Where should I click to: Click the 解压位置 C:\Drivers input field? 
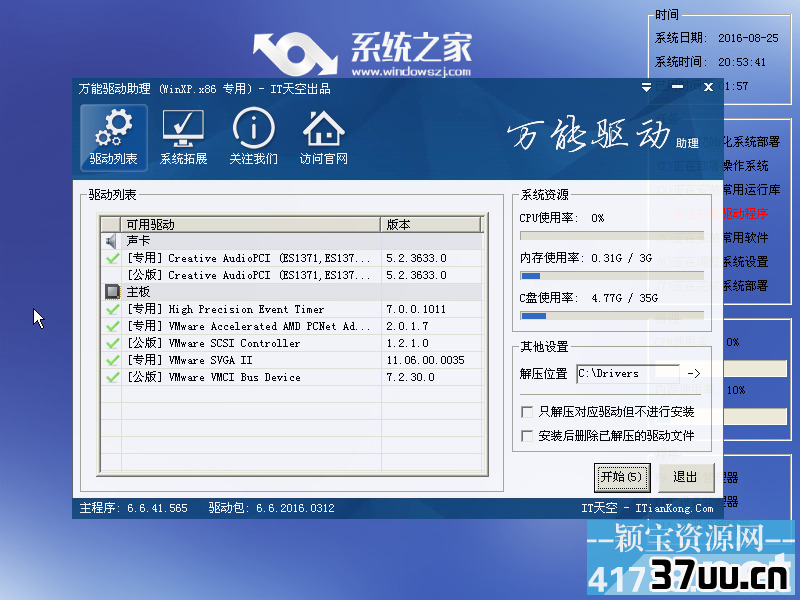628,373
